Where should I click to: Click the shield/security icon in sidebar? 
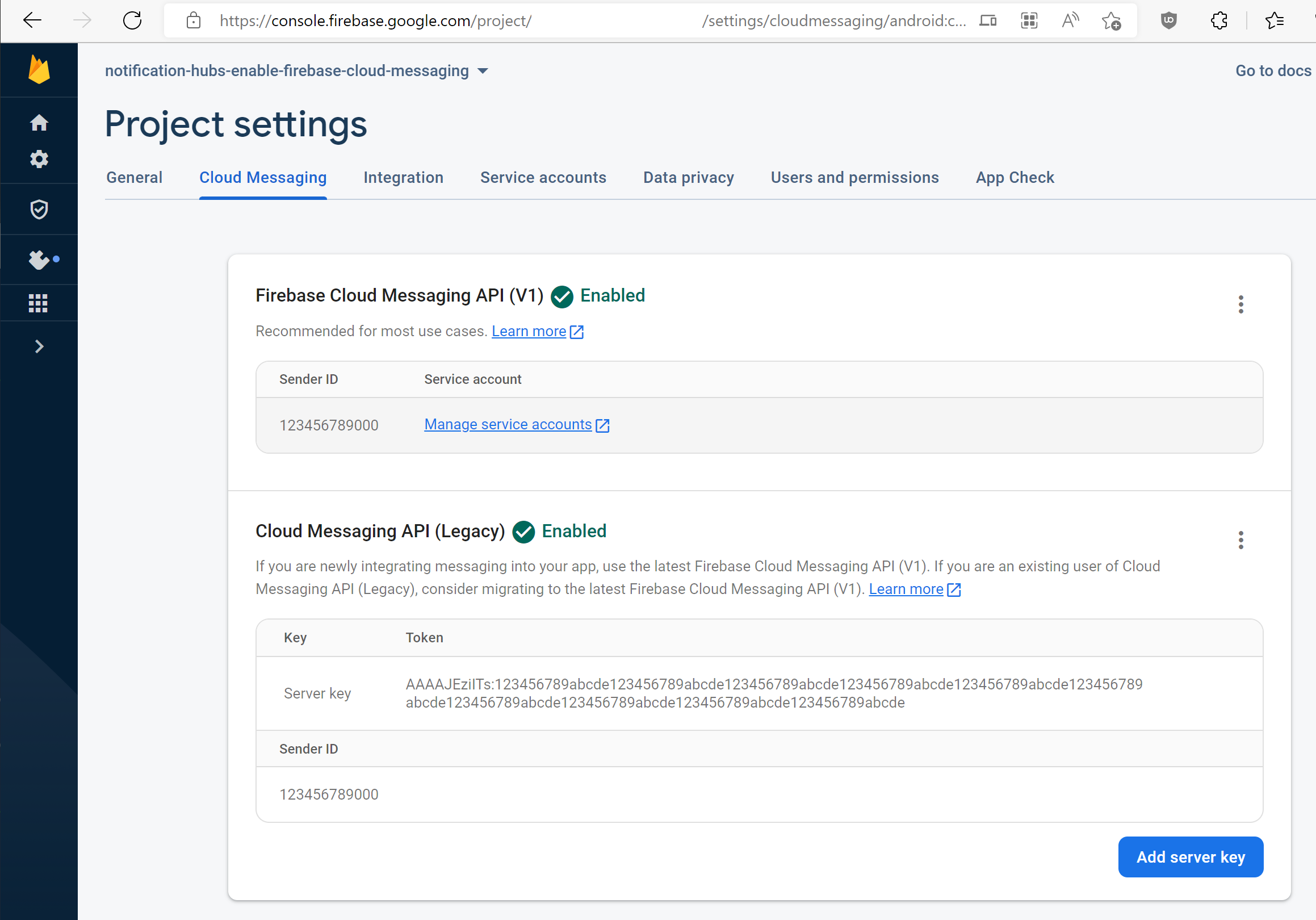39,209
